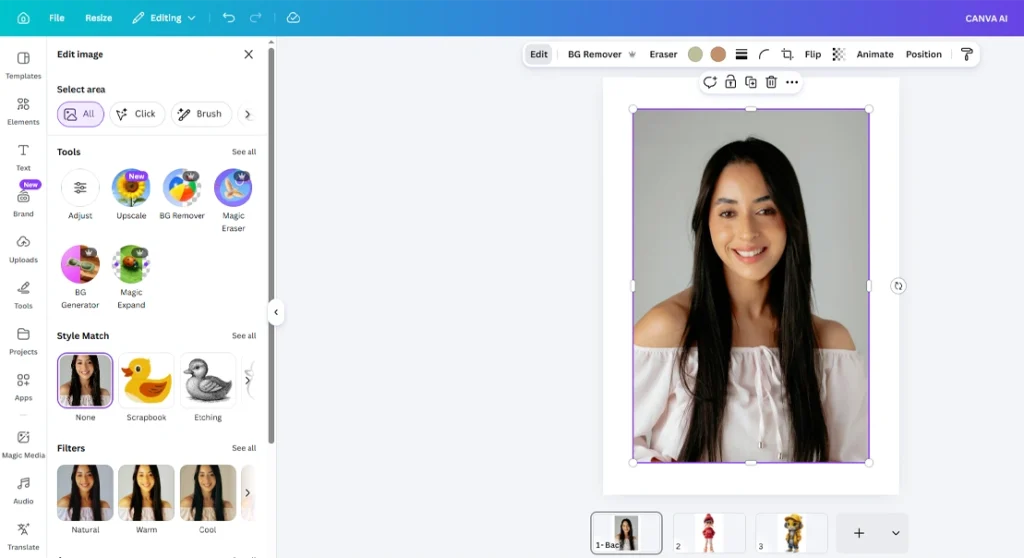Open the tan-orange color swatch
The image size is (1024, 558).
coord(718,54)
